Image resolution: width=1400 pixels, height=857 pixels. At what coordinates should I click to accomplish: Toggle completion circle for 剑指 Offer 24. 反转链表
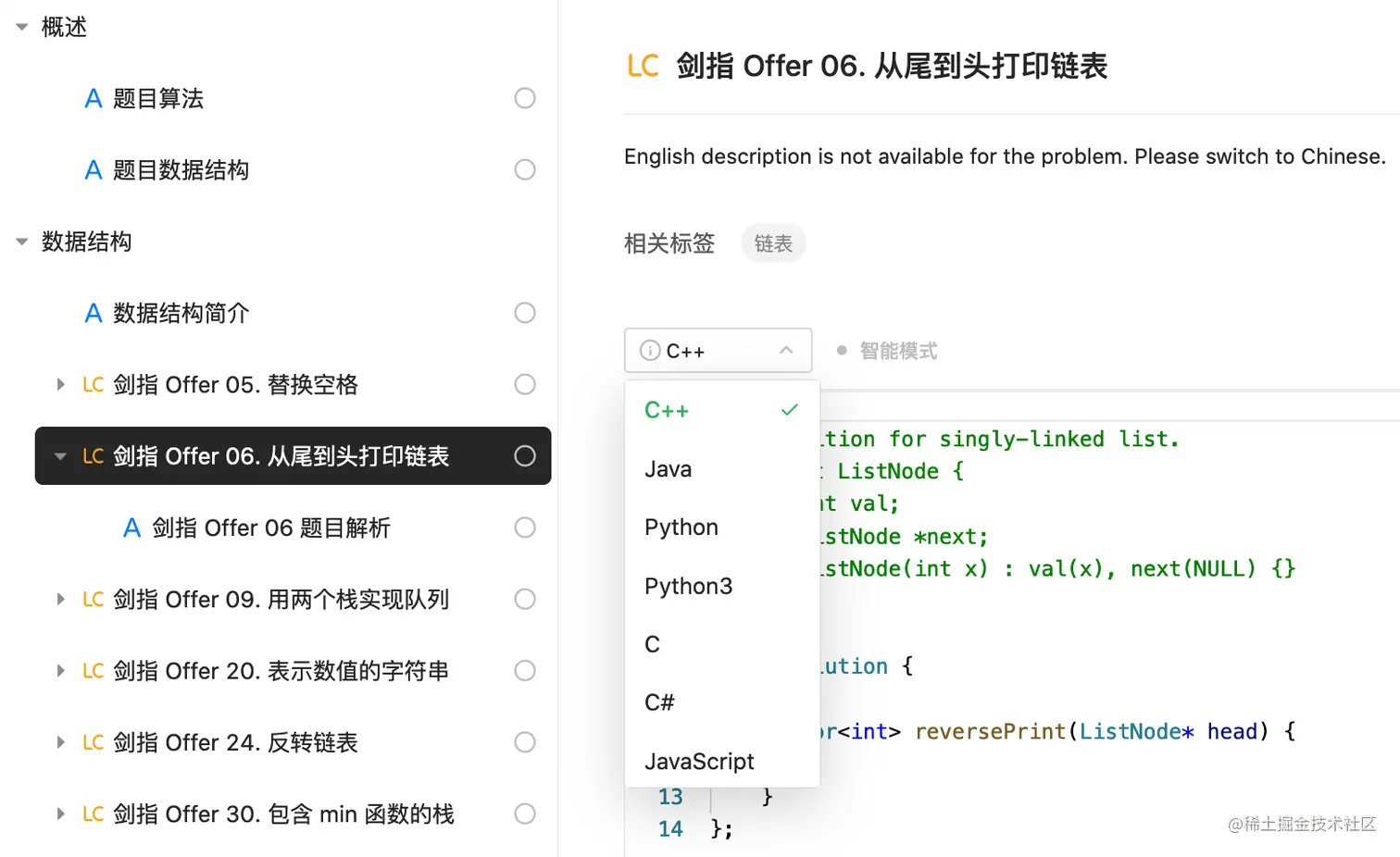525,742
